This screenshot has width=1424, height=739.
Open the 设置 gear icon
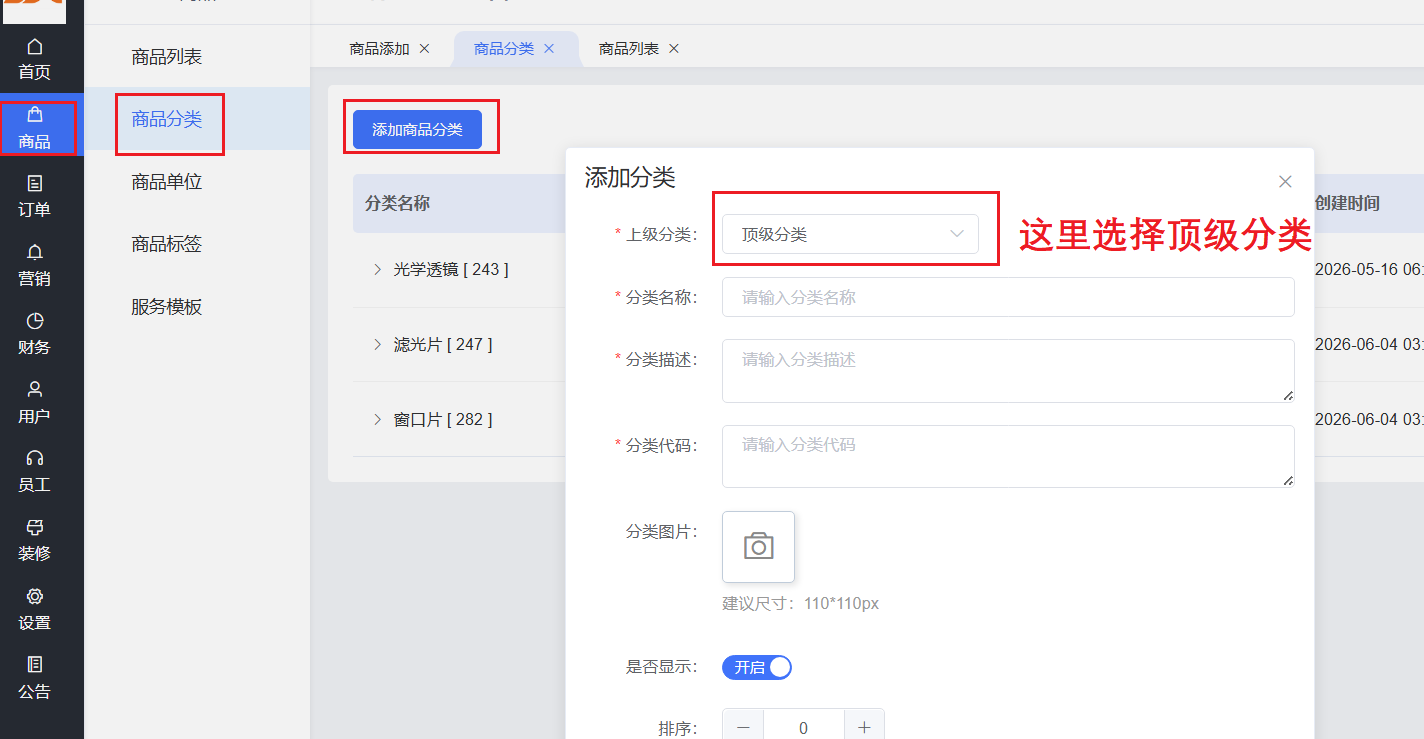pos(35,596)
